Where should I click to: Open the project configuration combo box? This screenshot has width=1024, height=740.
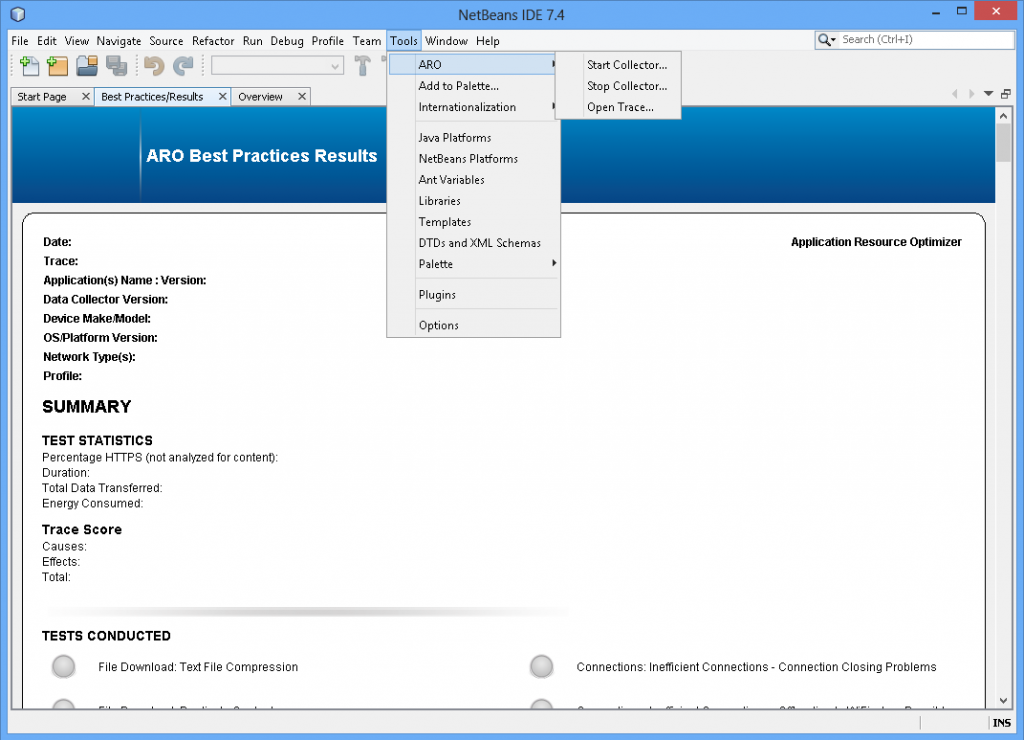click(278, 65)
